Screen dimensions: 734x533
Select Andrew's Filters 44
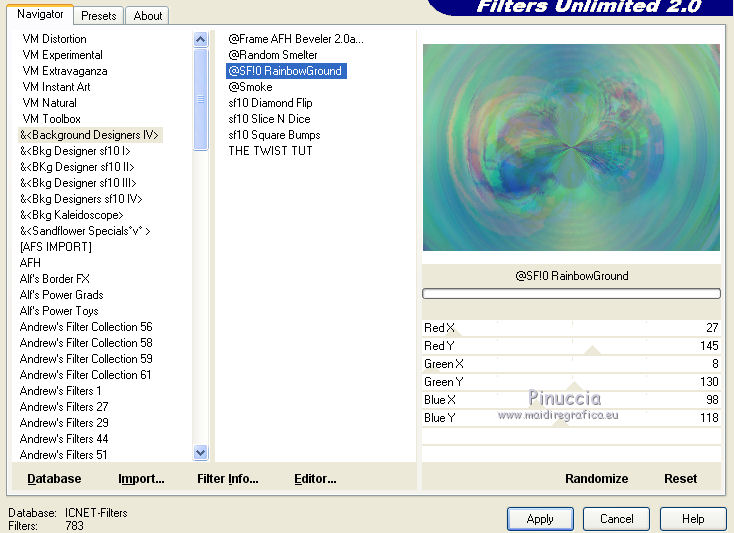click(64, 439)
